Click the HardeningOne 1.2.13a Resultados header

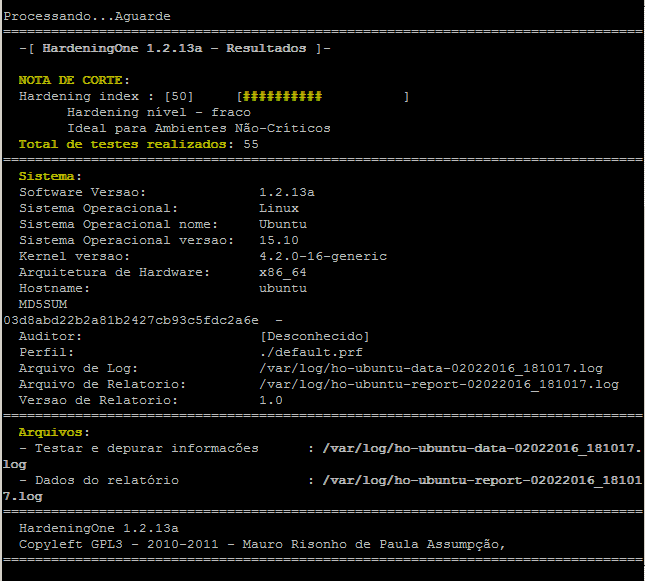coord(174,48)
